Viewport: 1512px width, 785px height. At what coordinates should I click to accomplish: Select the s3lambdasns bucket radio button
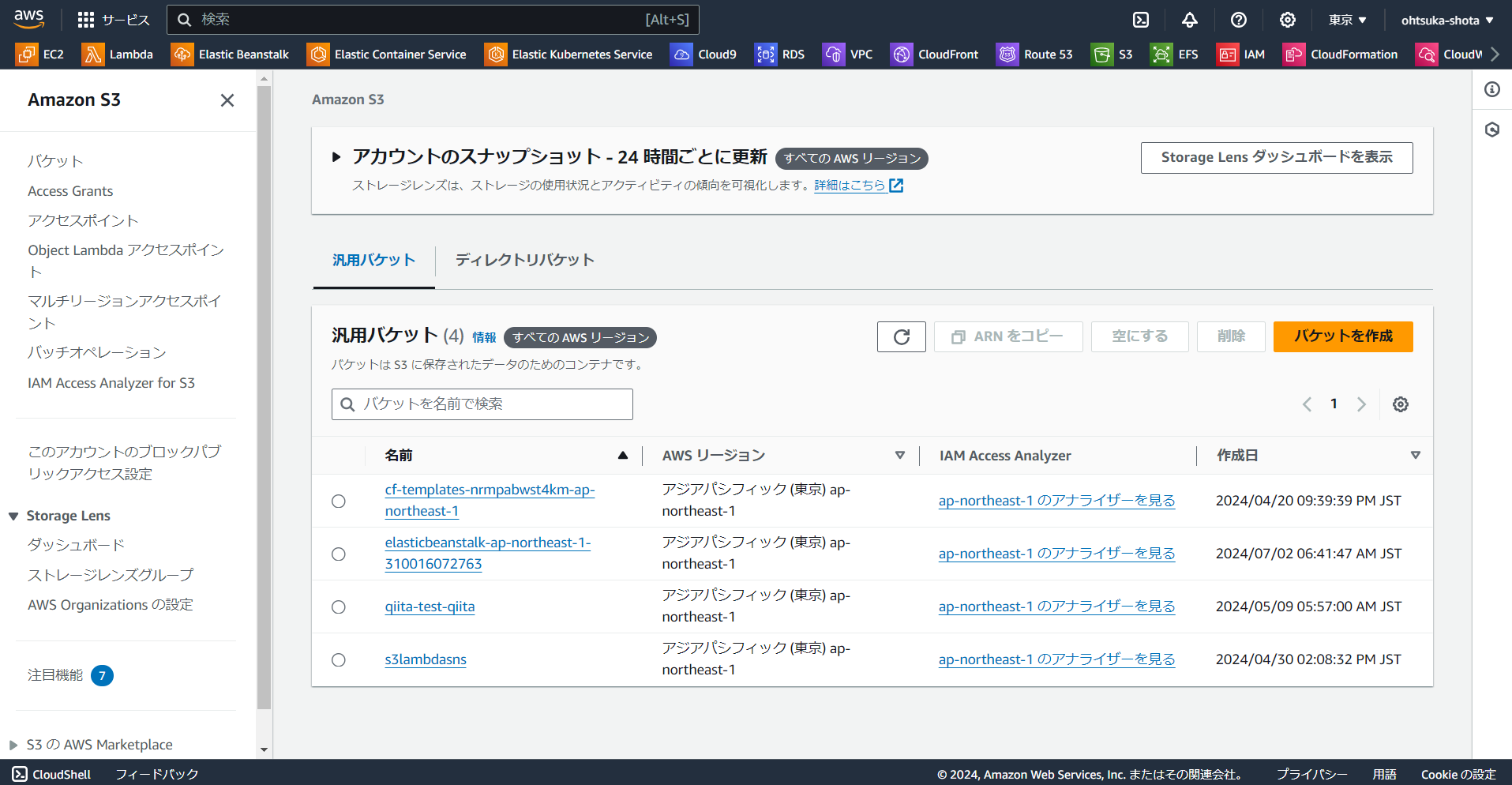coord(339,660)
